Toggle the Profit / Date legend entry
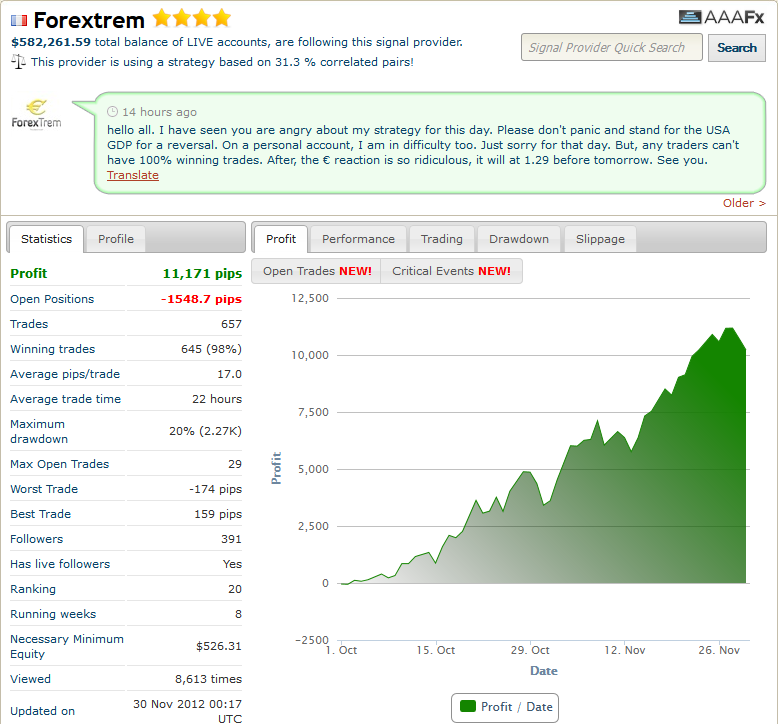Viewport: 778px width, 724px height. click(505, 707)
